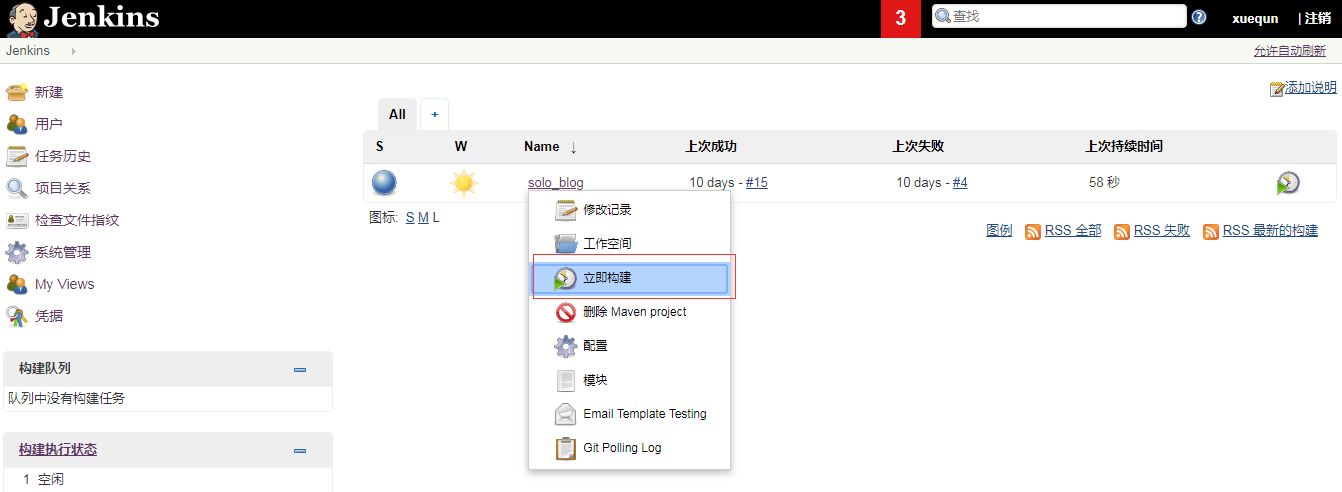Viewport: 1342px width, 492px height.
Task: Set icon size to M
Action: (423, 218)
